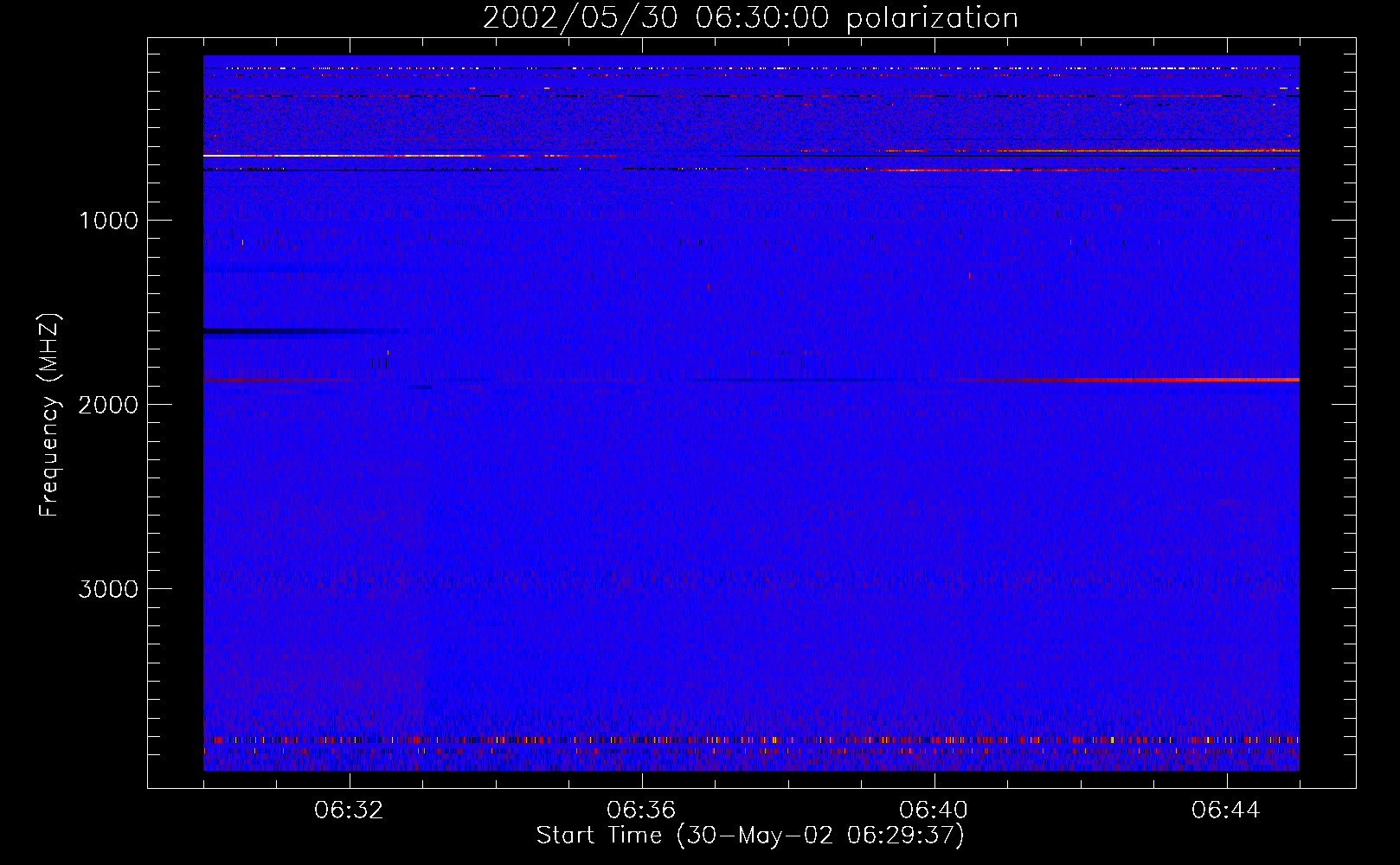Select the 3000 frequency axis label
1400x865 pixels.
pos(108,589)
